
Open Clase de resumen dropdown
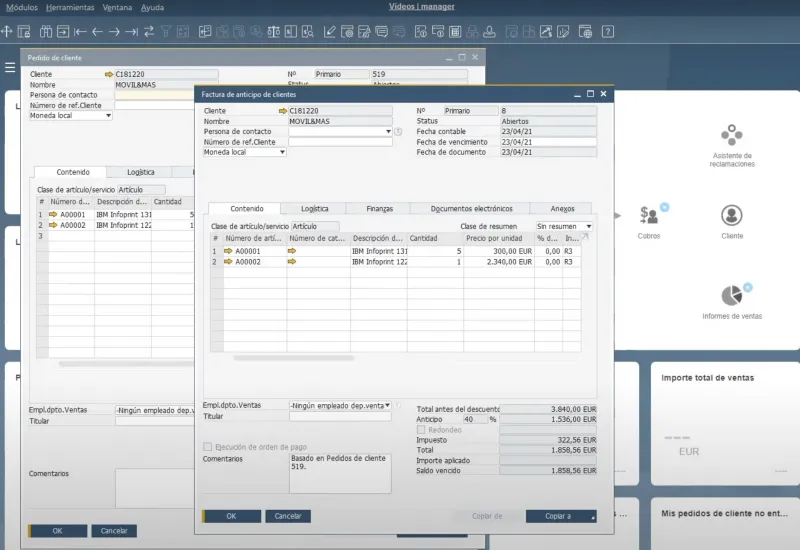point(588,226)
